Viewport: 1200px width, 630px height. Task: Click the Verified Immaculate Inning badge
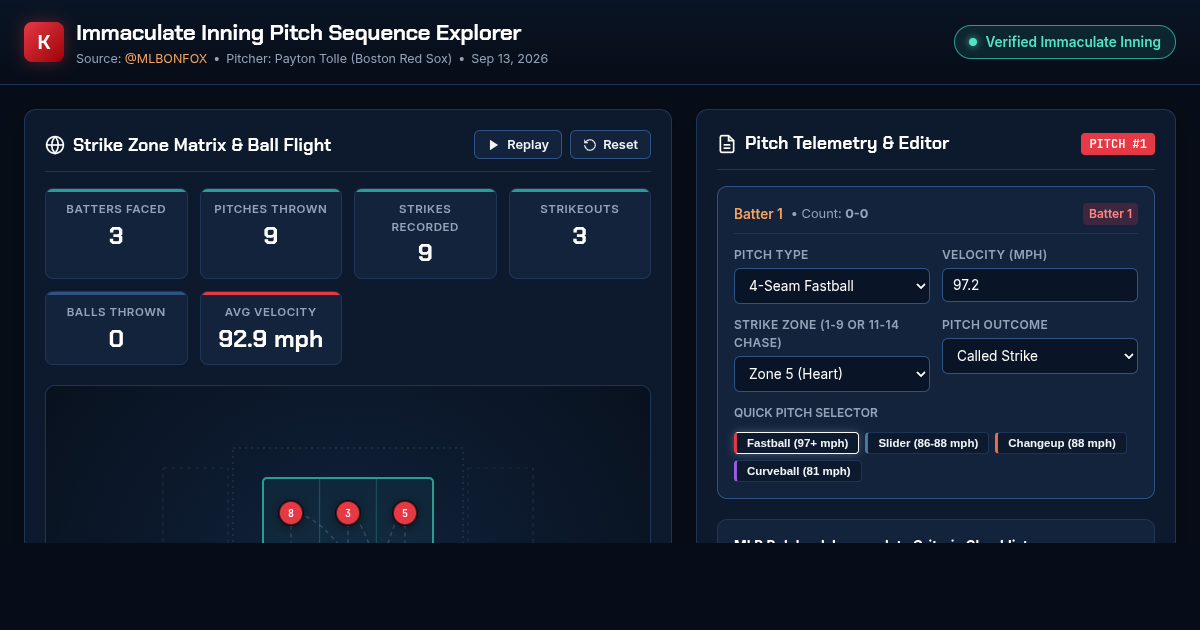1065,42
